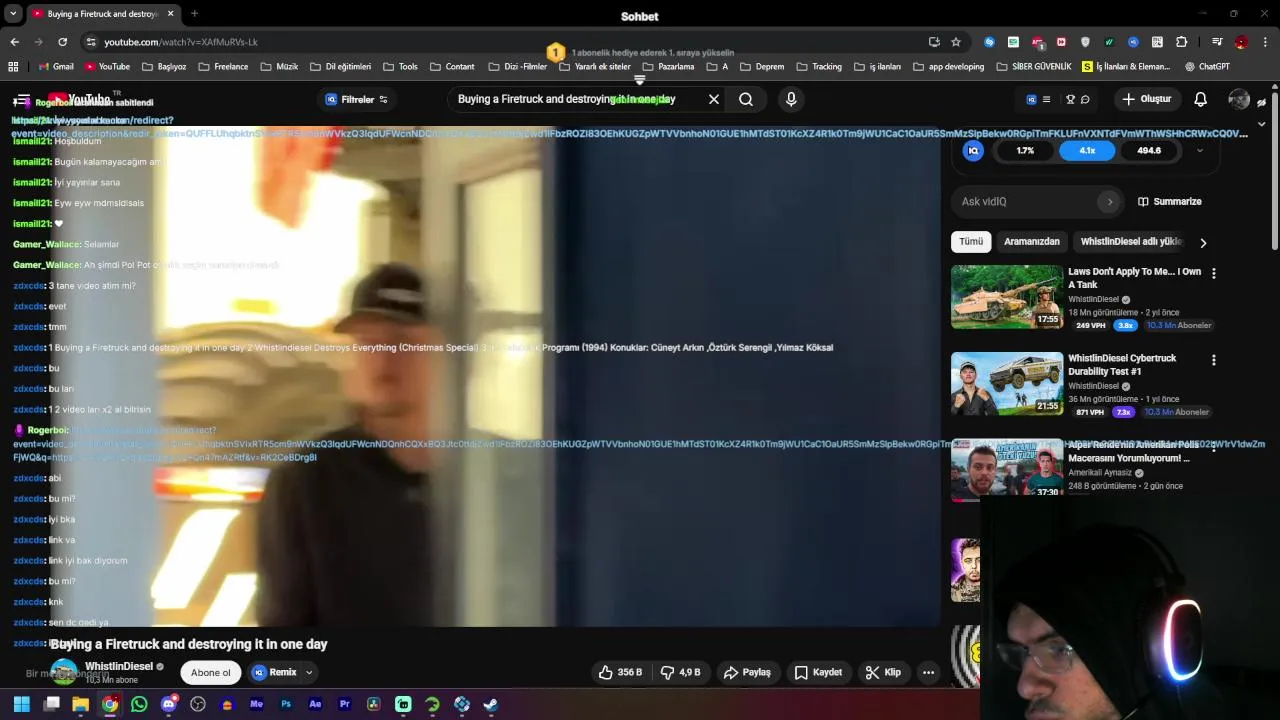Dislike the video (4,9 B thumbs down)

pos(681,672)
